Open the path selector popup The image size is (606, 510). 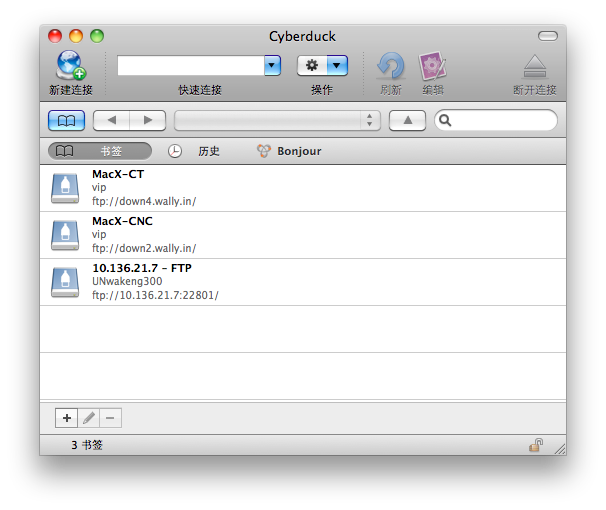(277, 121)
